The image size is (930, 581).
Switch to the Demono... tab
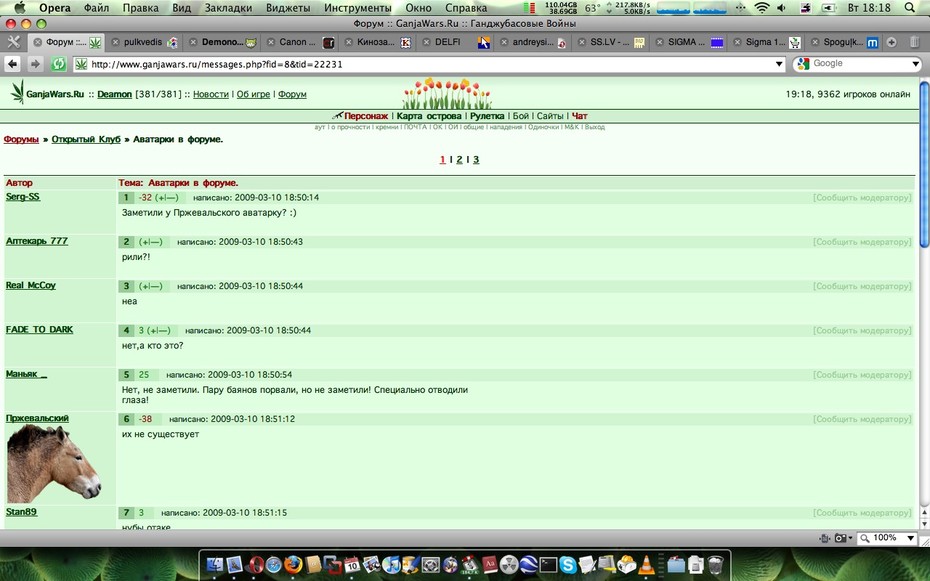click(x=222, y=42)
